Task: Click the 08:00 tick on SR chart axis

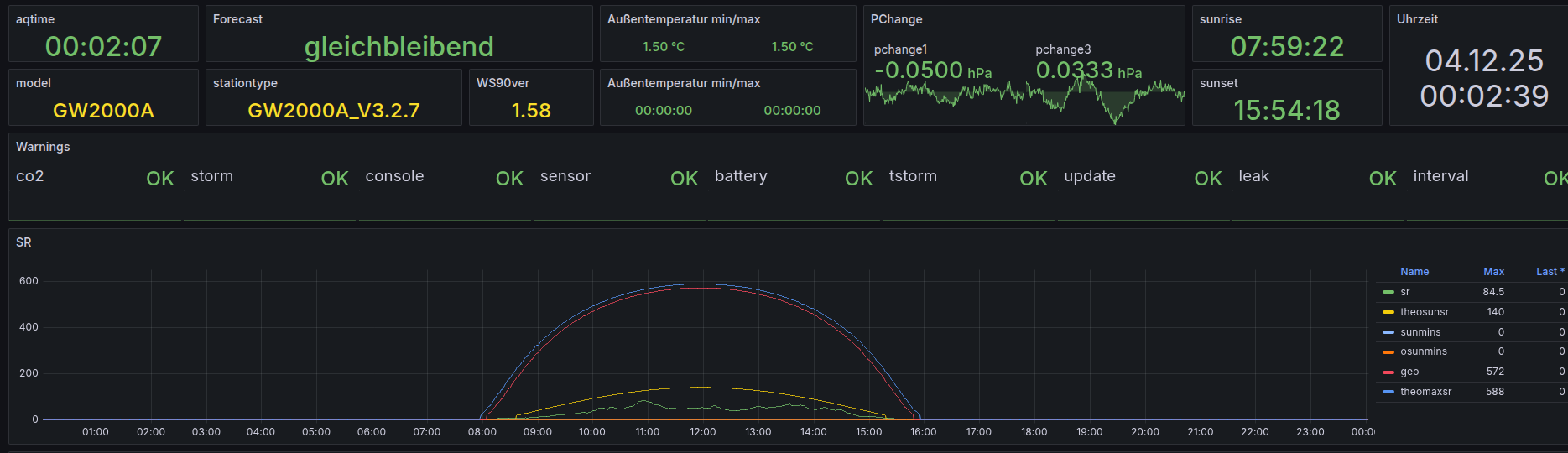Action: (482, 432)
